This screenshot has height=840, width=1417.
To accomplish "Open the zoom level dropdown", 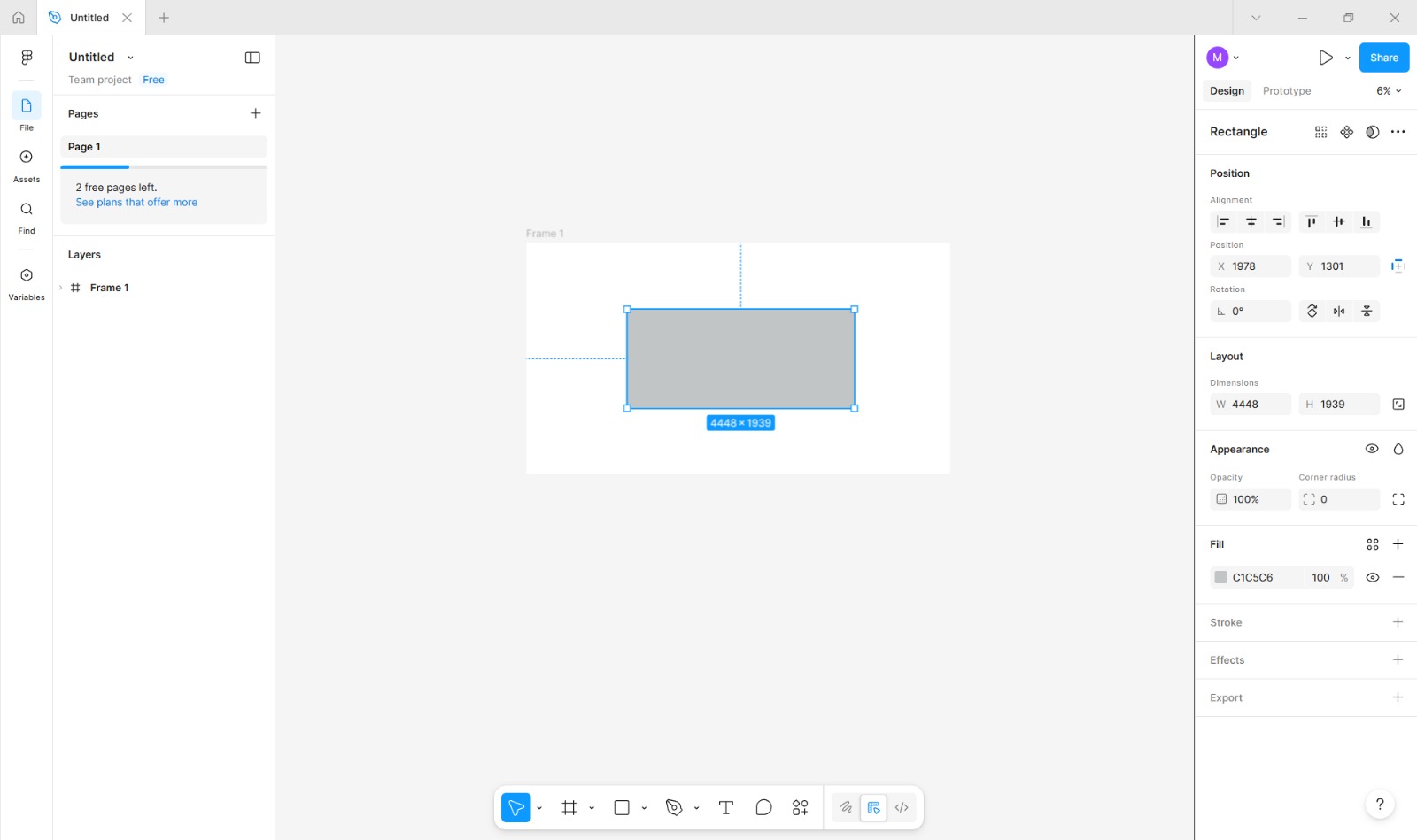I will pyautogui.click(x=1386, y=90).
